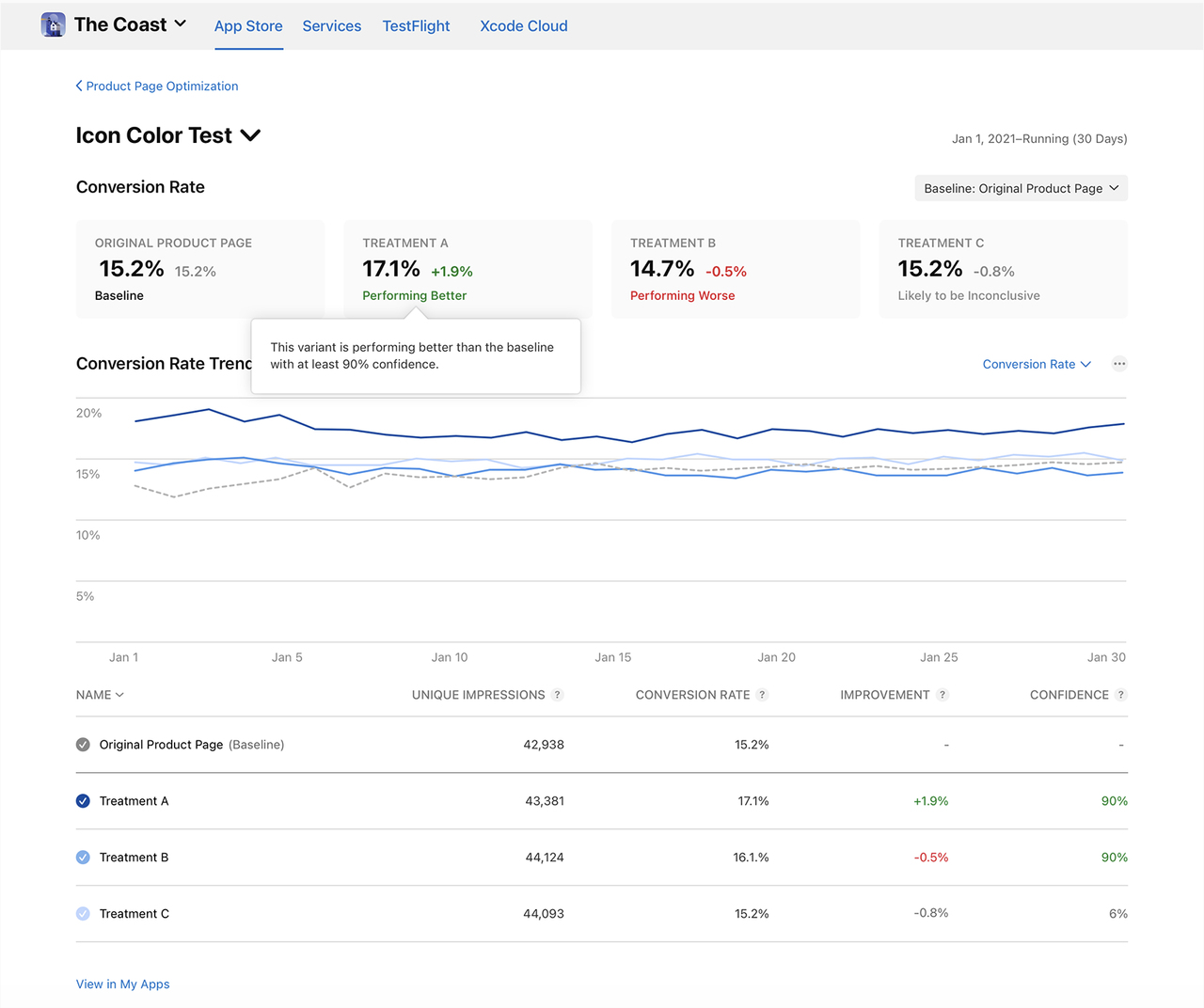This screenshot has width=1204, height=1008.
Task: Click the Conversion Rate column help icon
Action: (763, 695)
